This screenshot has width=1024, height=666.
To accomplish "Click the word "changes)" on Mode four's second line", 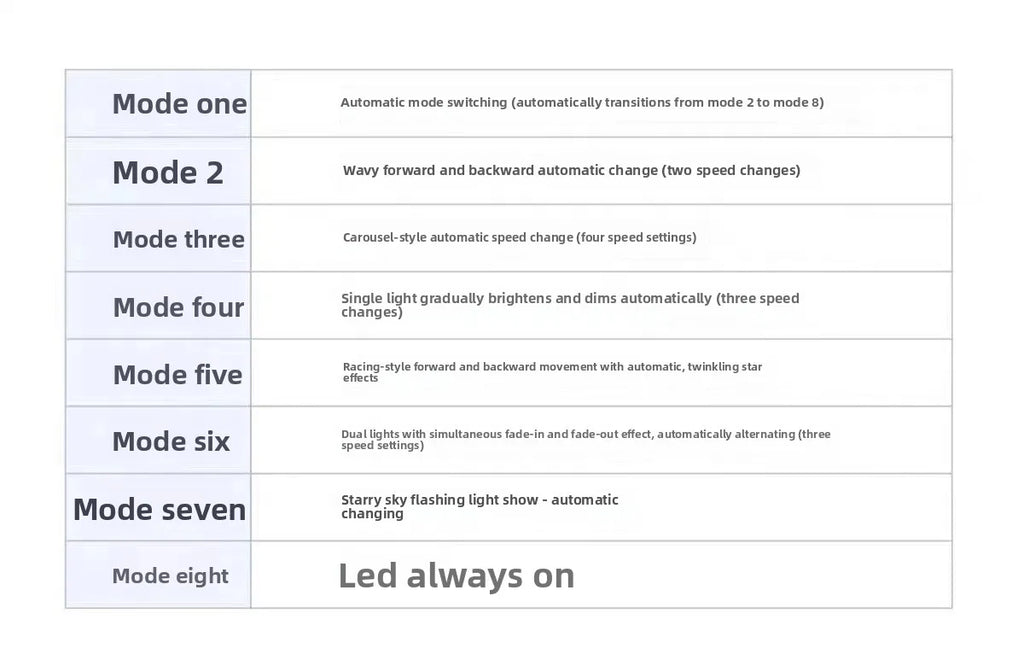I will [372, 312].
